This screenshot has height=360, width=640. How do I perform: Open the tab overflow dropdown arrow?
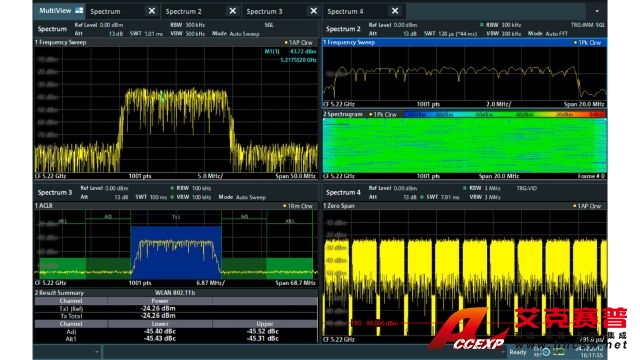click(597, 11)
